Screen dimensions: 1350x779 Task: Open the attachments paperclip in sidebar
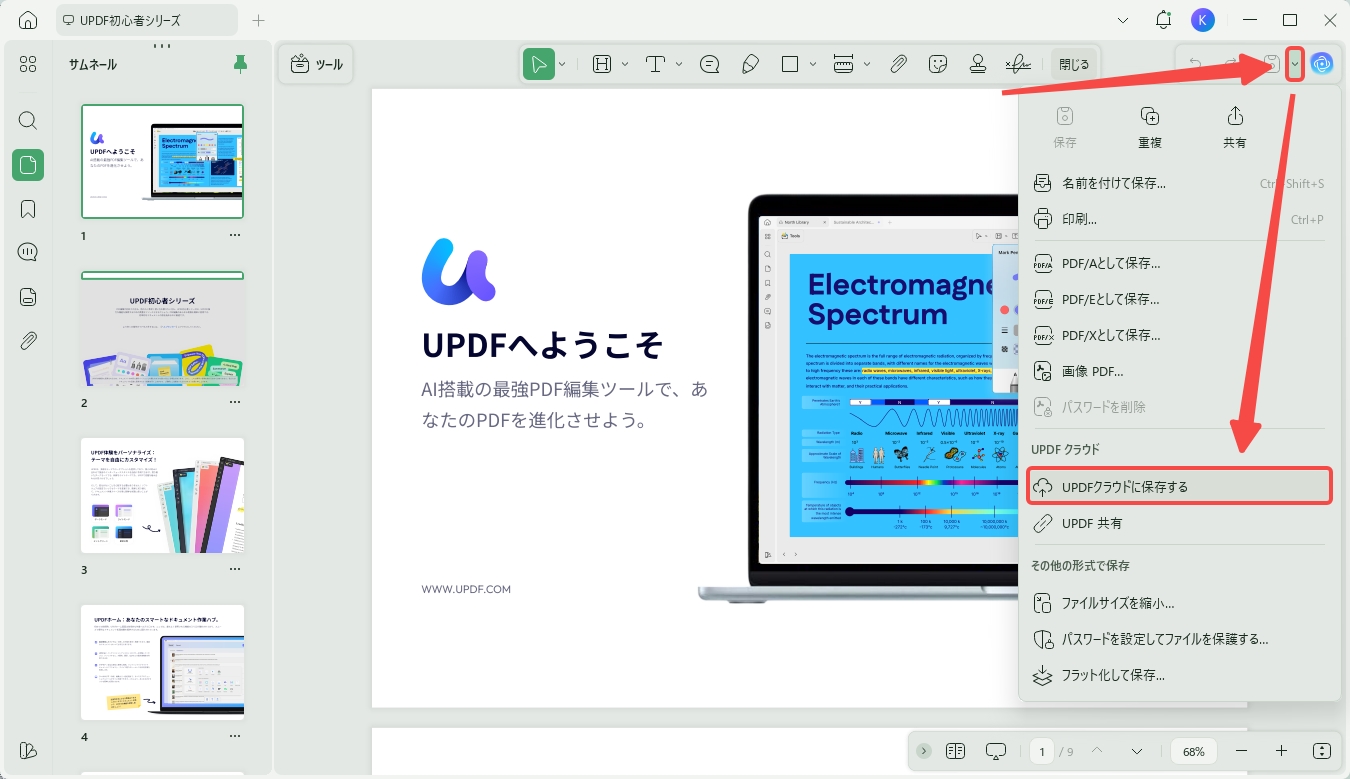coord(28,341)
